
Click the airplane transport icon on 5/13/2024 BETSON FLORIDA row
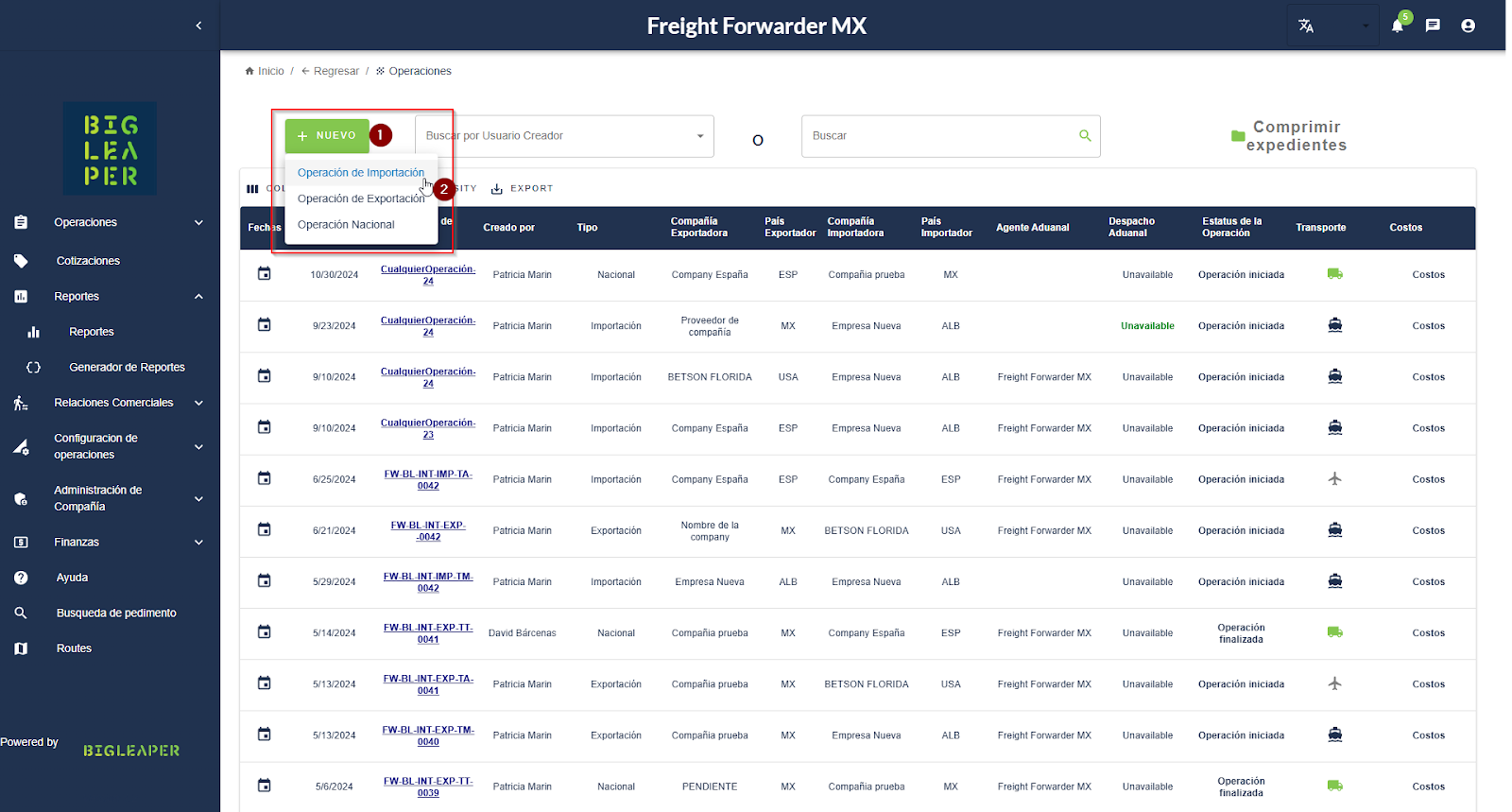[1334, 683]
